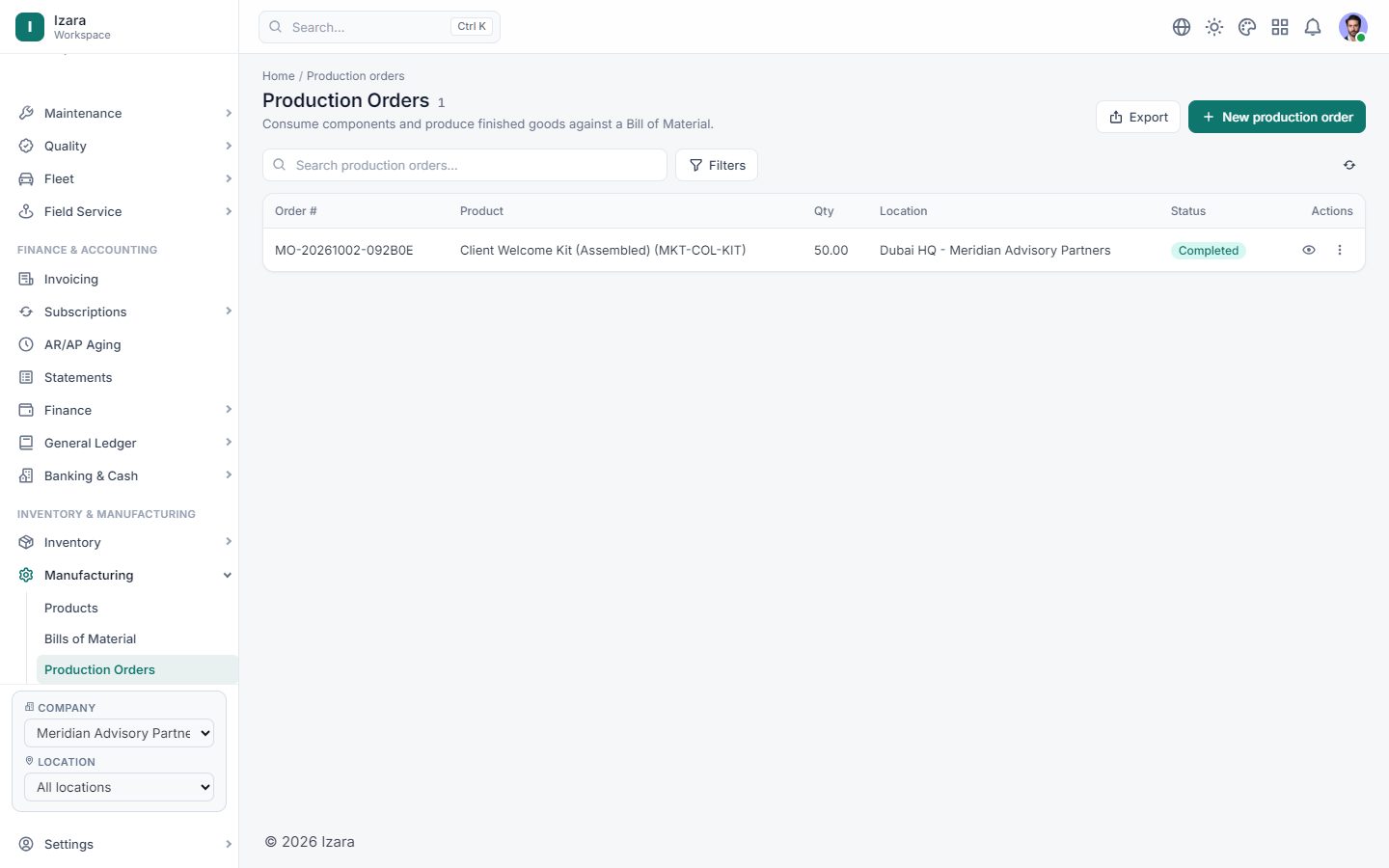Expand the Settings menu chevron
This screenshot has width=1389, height=868.
tap(229, 844)
